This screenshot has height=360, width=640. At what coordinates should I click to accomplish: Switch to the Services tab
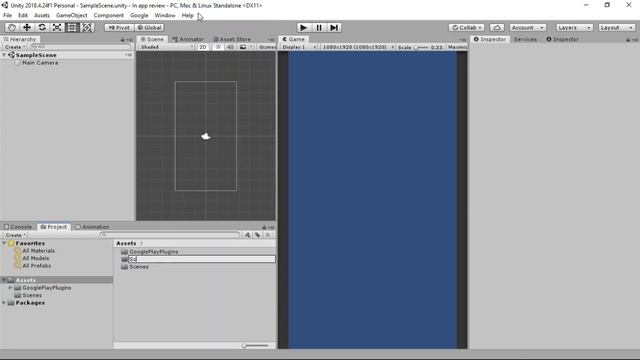click(x=525, y=39)
